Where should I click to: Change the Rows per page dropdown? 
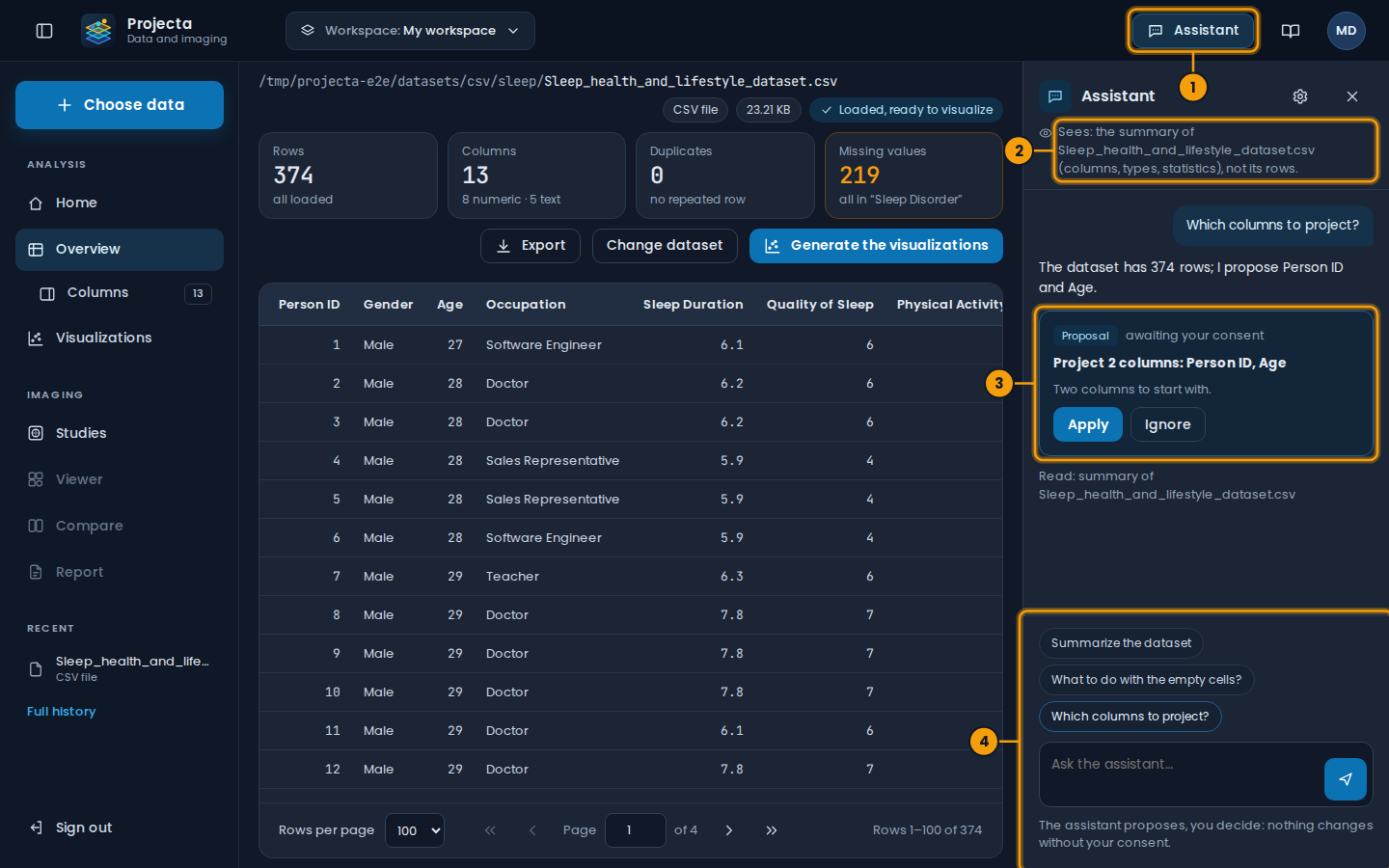(415, 830)
